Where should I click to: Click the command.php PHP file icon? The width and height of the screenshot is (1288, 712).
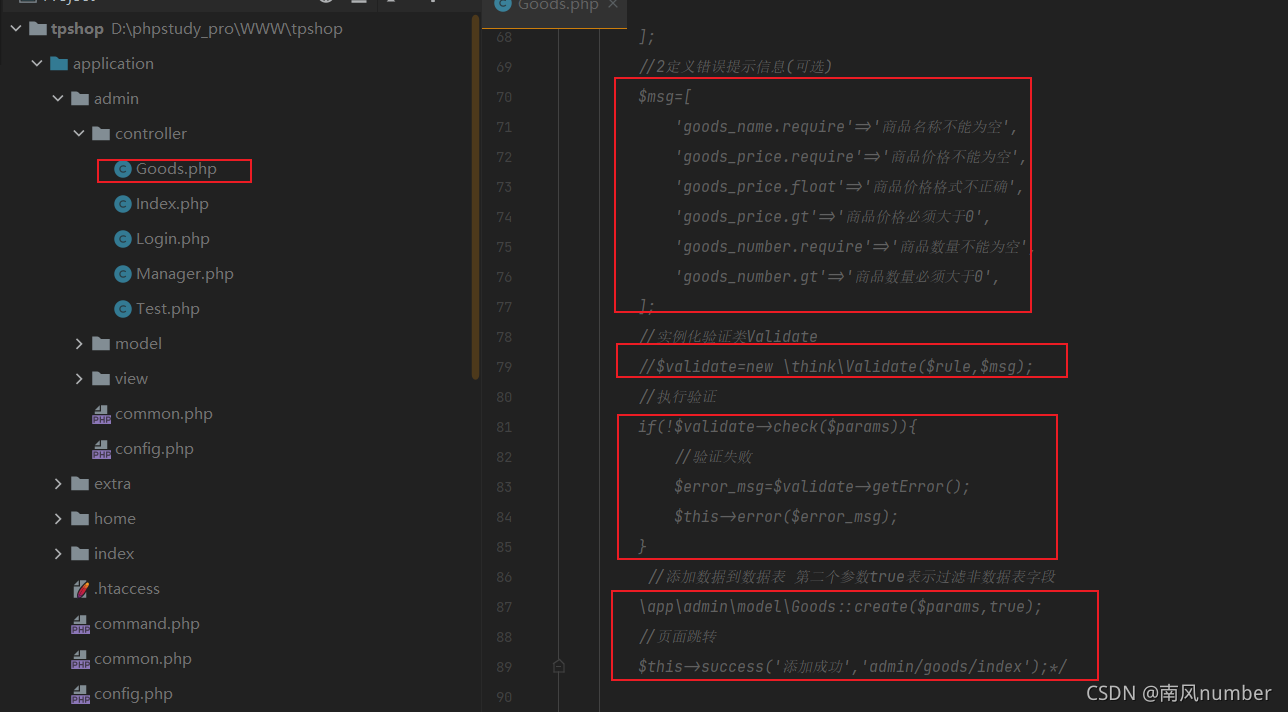(x=81, y=625)
